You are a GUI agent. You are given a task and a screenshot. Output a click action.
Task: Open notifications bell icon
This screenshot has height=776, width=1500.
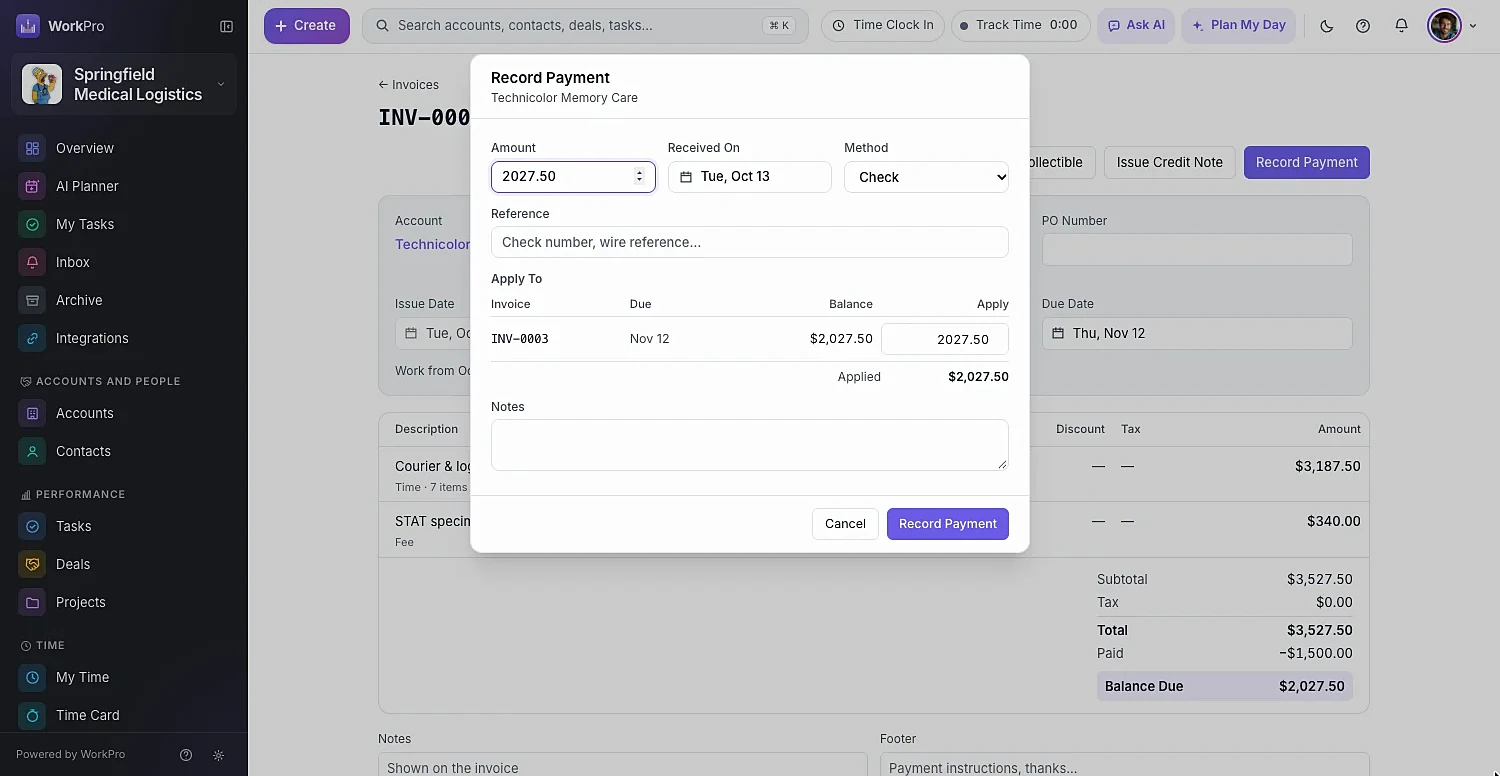[1401, 26]
